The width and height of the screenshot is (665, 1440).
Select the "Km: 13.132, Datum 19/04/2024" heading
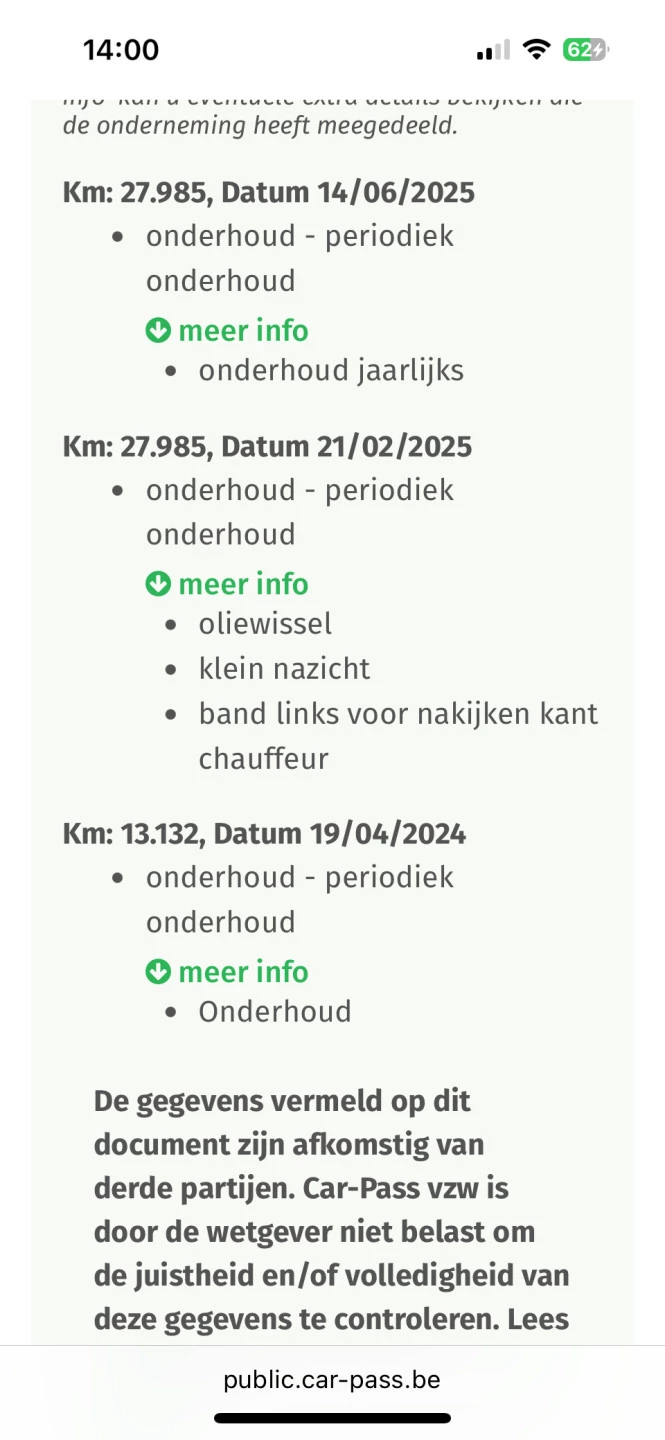pyautogui.click(x=264, y=833)
